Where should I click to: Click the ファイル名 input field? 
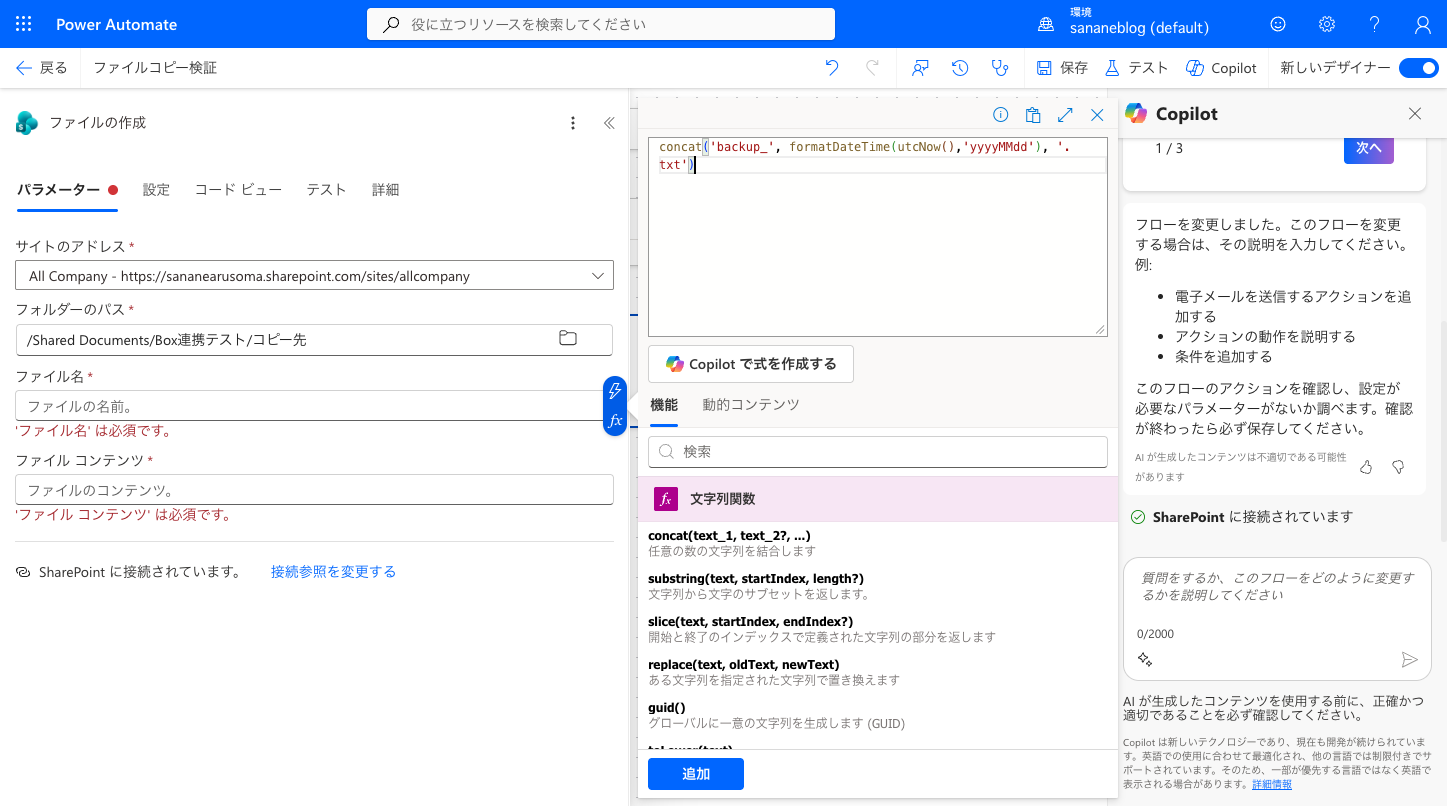click(309, 406)
